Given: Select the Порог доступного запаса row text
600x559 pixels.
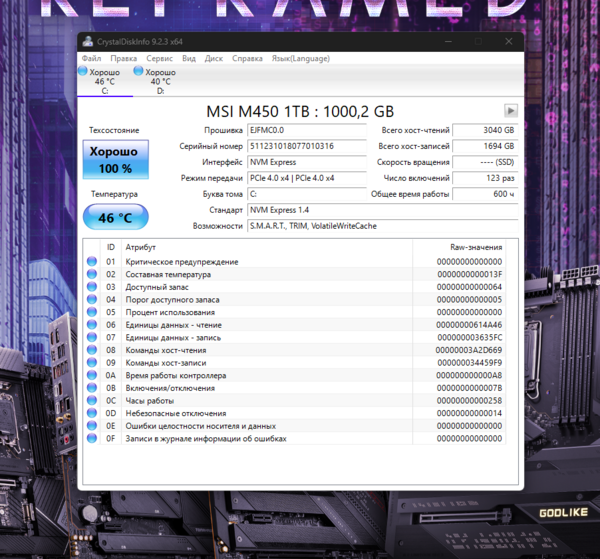Looking at the screenshot, I should pos(172,300).
